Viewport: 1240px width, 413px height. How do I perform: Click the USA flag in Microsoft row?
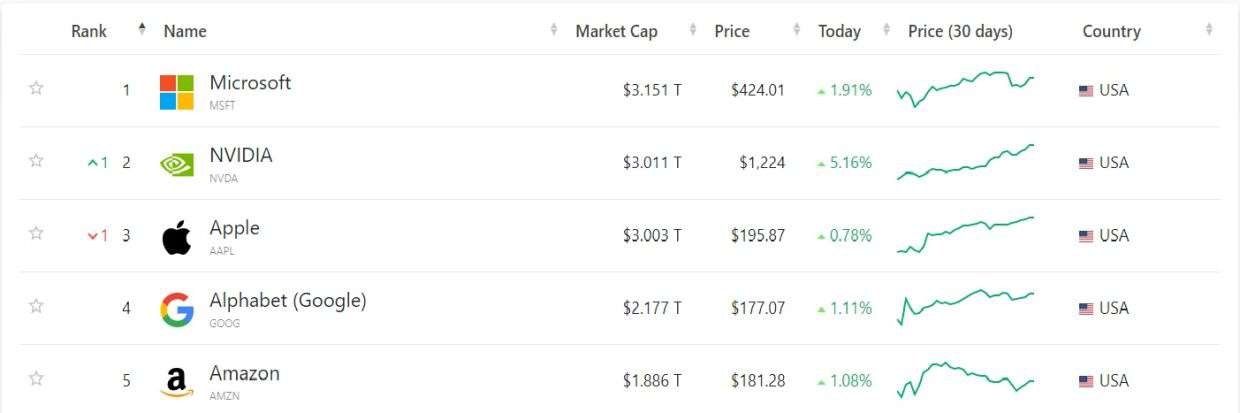click(1086, 91)
